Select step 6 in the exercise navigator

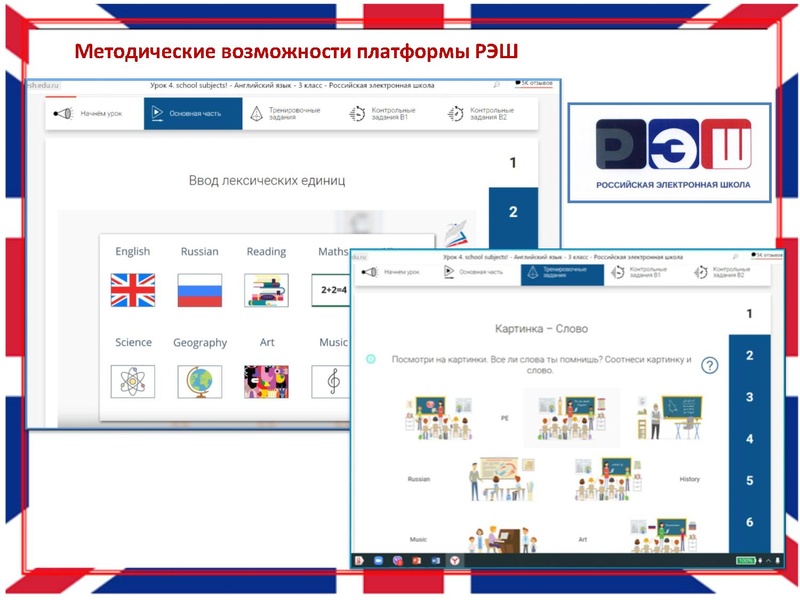750,518
